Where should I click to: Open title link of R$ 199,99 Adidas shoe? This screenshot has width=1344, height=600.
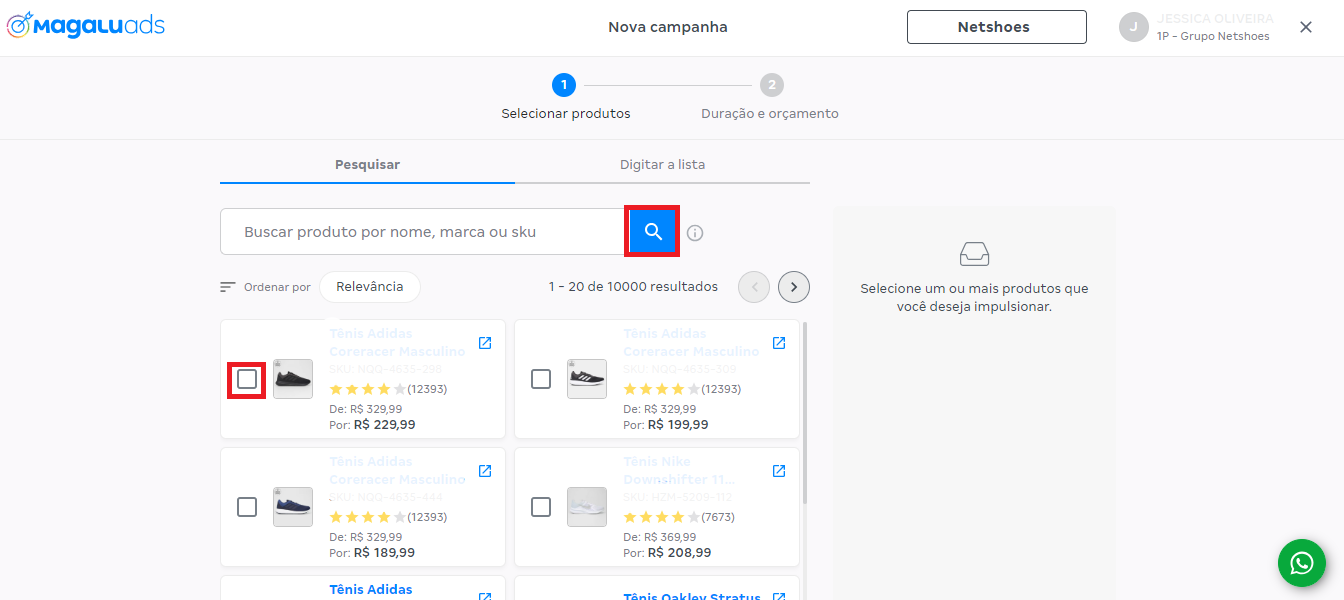pos(691,342)
